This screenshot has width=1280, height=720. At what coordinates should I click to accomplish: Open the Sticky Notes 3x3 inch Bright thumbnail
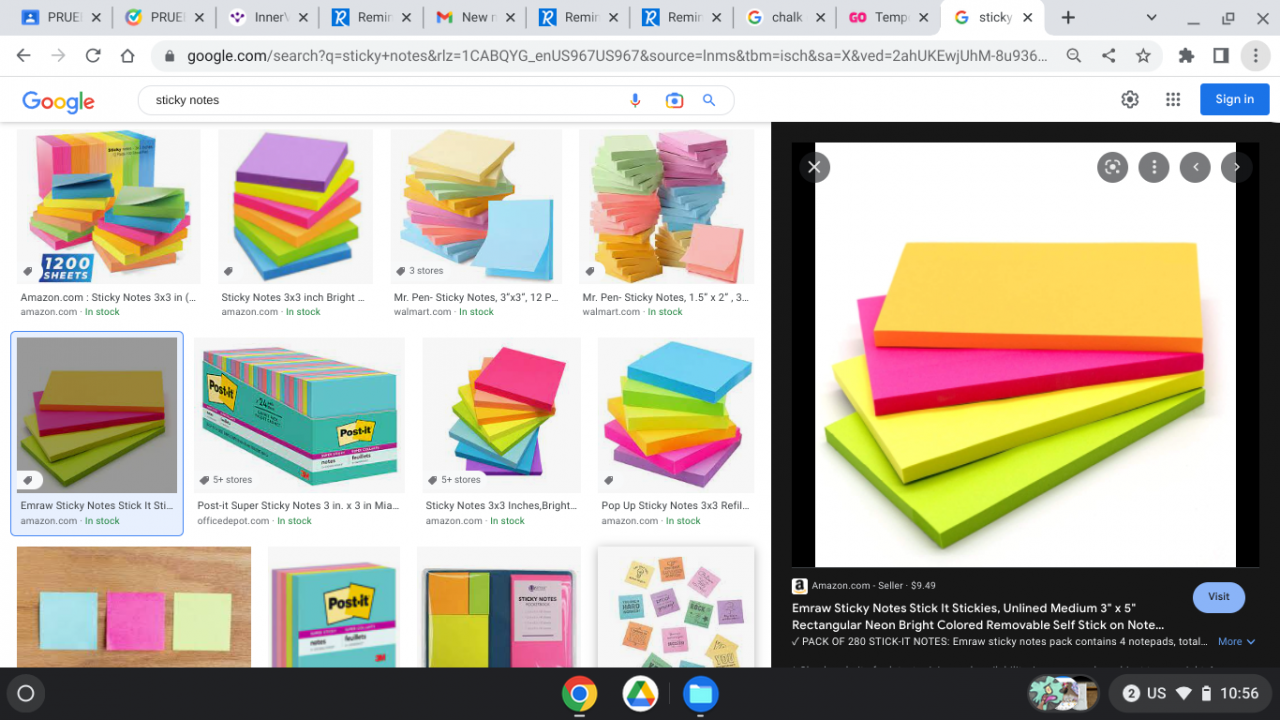pyautogui.click(x=295, y=207)
